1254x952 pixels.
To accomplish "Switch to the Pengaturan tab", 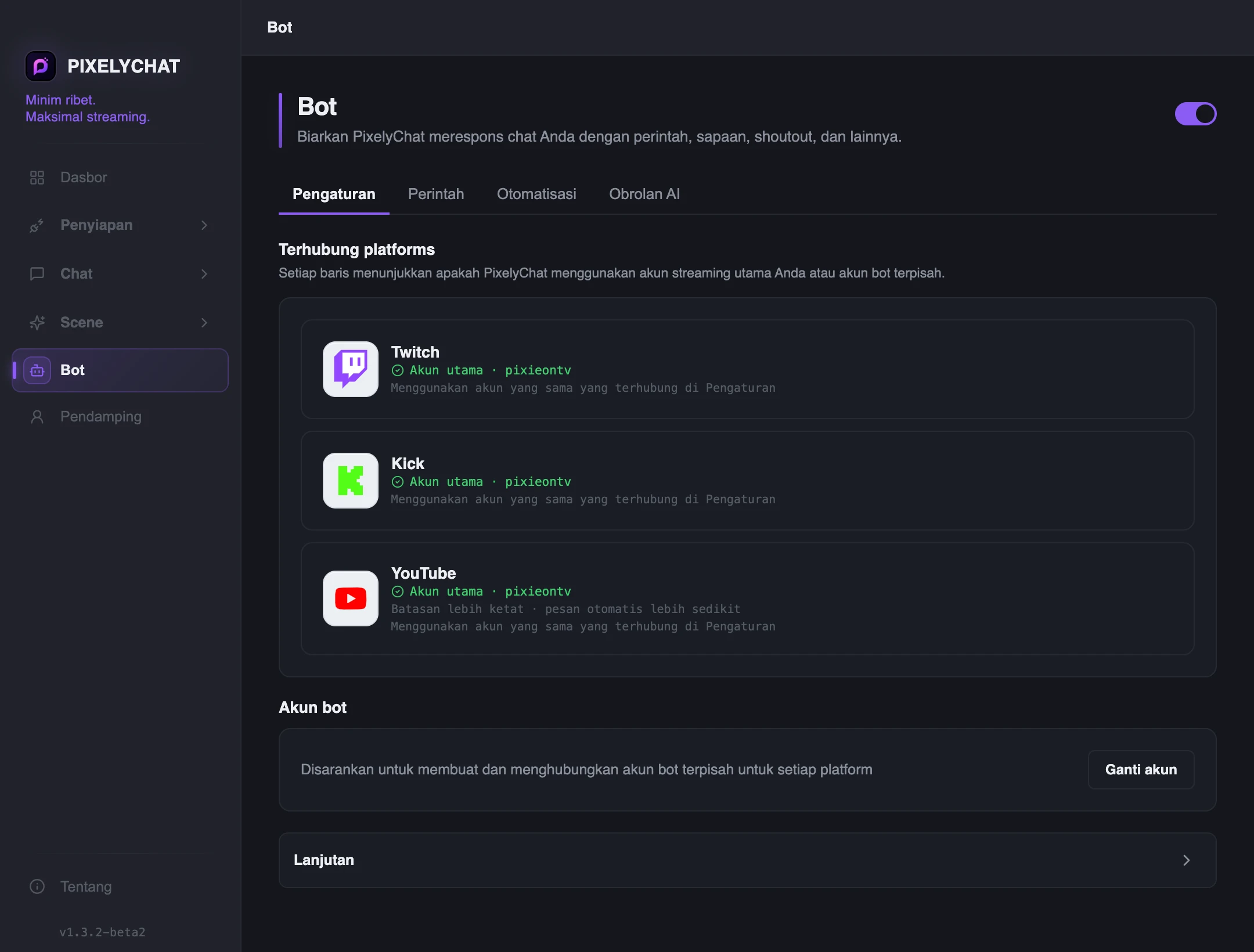I will 334,194.
